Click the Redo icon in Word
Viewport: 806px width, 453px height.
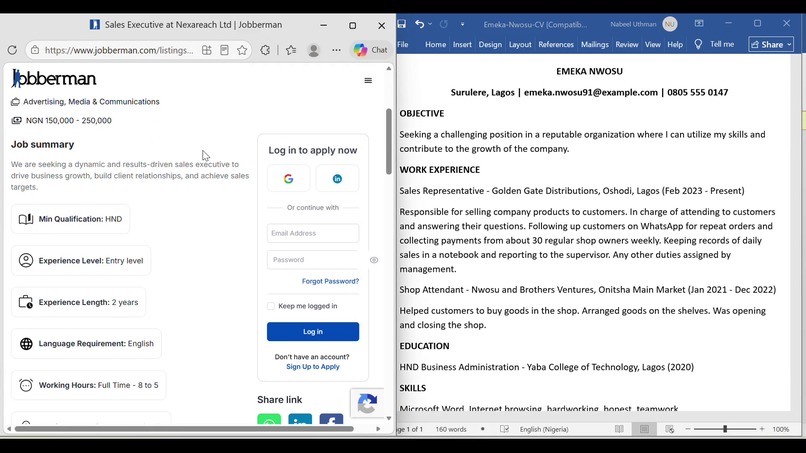tap(444, 24)
